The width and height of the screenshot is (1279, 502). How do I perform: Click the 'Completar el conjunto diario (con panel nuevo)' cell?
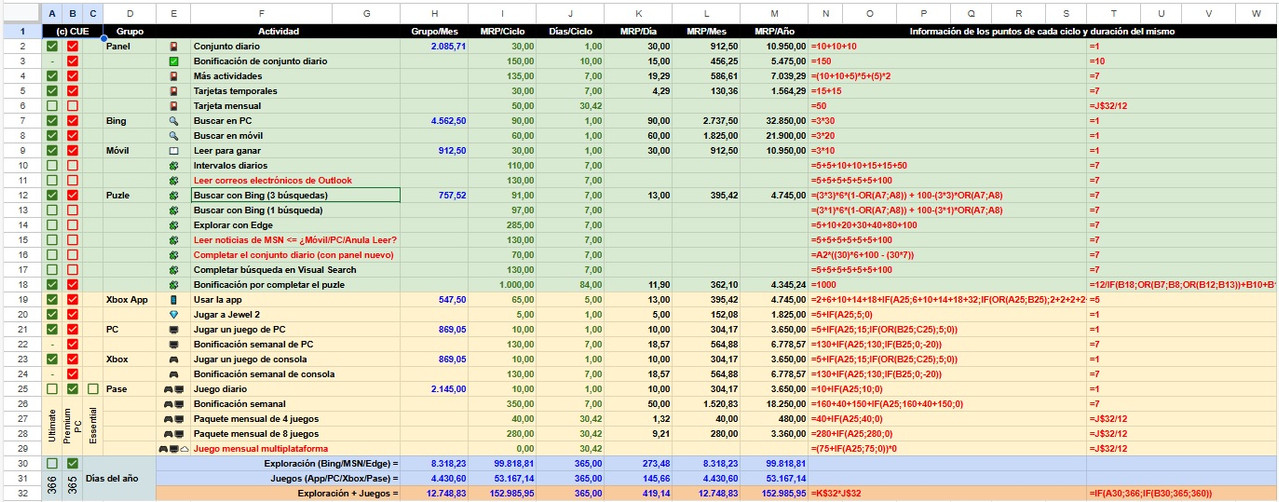(295, 255)
